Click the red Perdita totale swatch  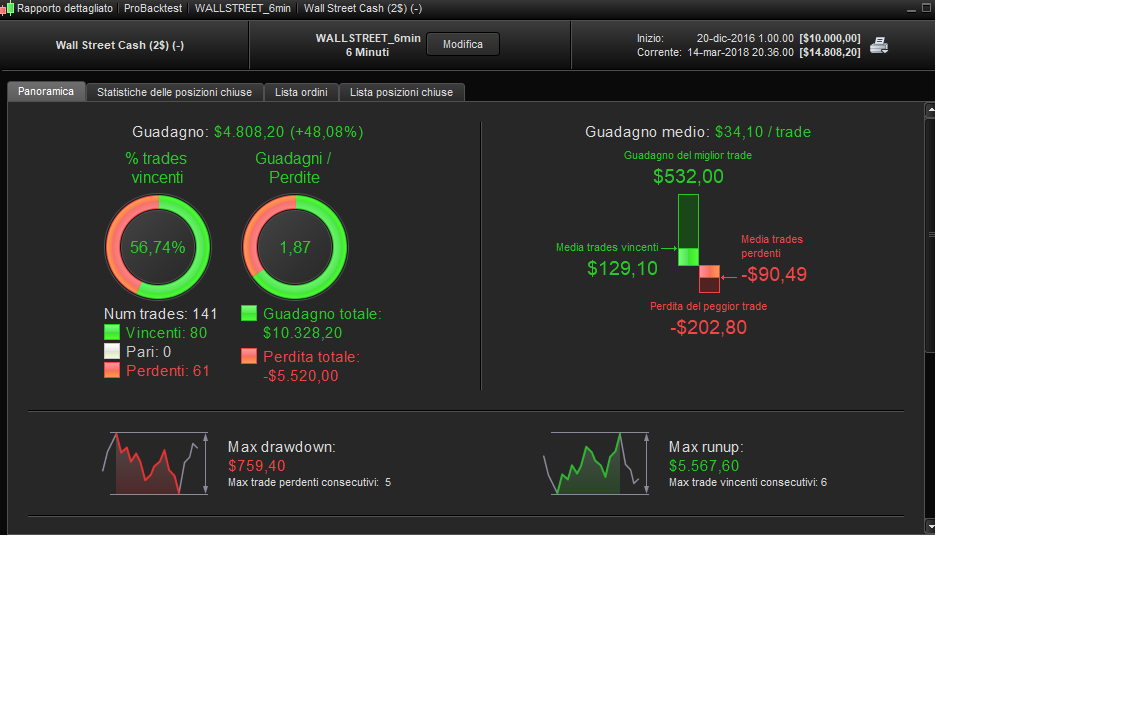click(x=249, y=356)
